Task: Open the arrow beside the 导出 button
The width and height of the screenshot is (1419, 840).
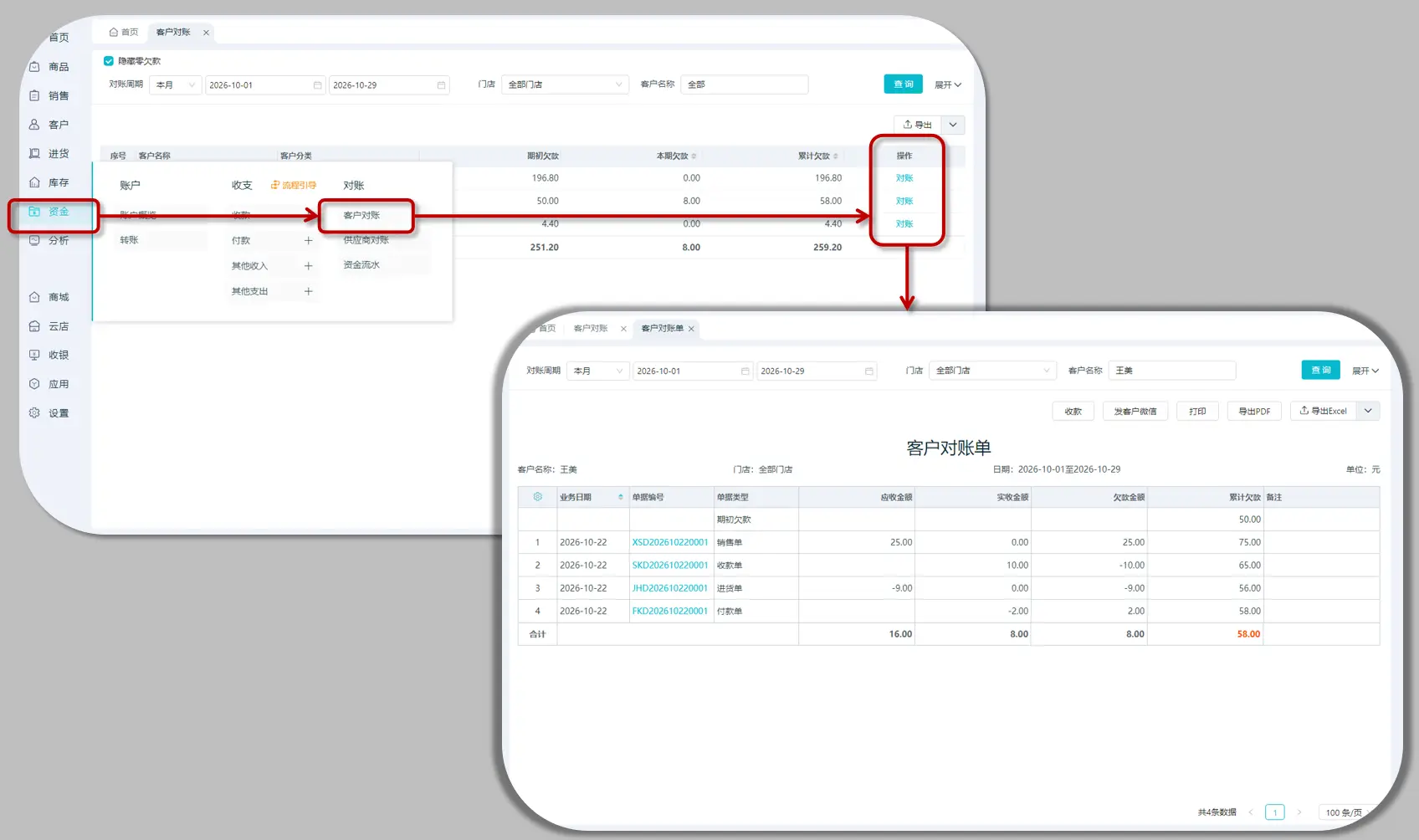Action: click(x=953, y=125)
